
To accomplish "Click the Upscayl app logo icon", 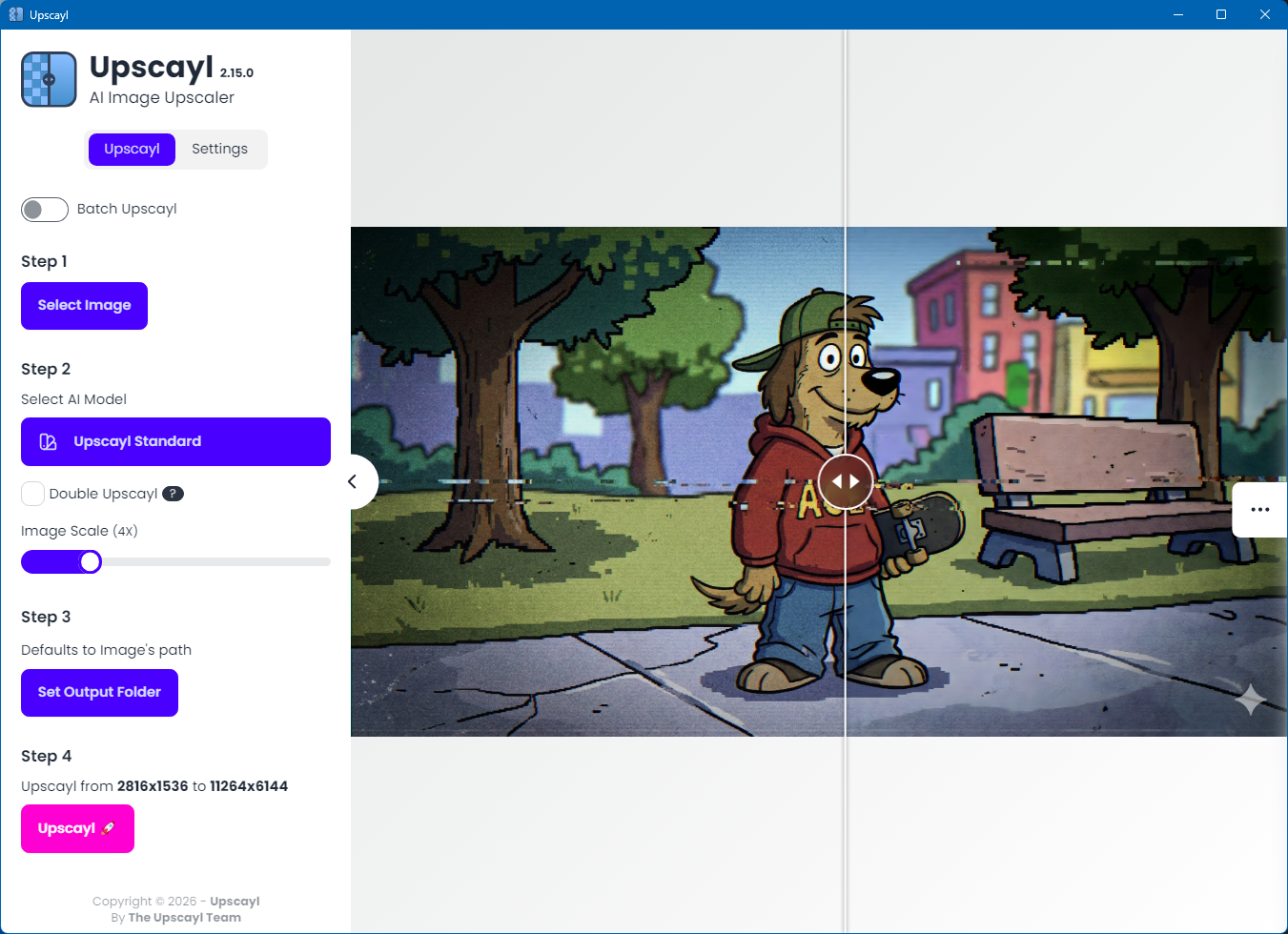I will point(49,79).
